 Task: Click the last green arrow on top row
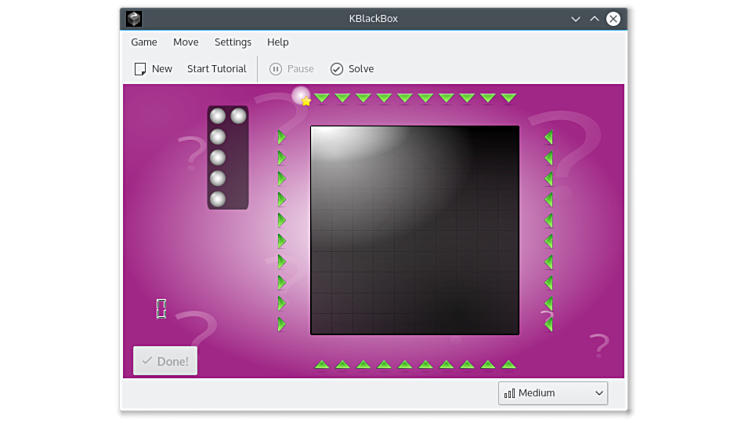tap(509, 98)
